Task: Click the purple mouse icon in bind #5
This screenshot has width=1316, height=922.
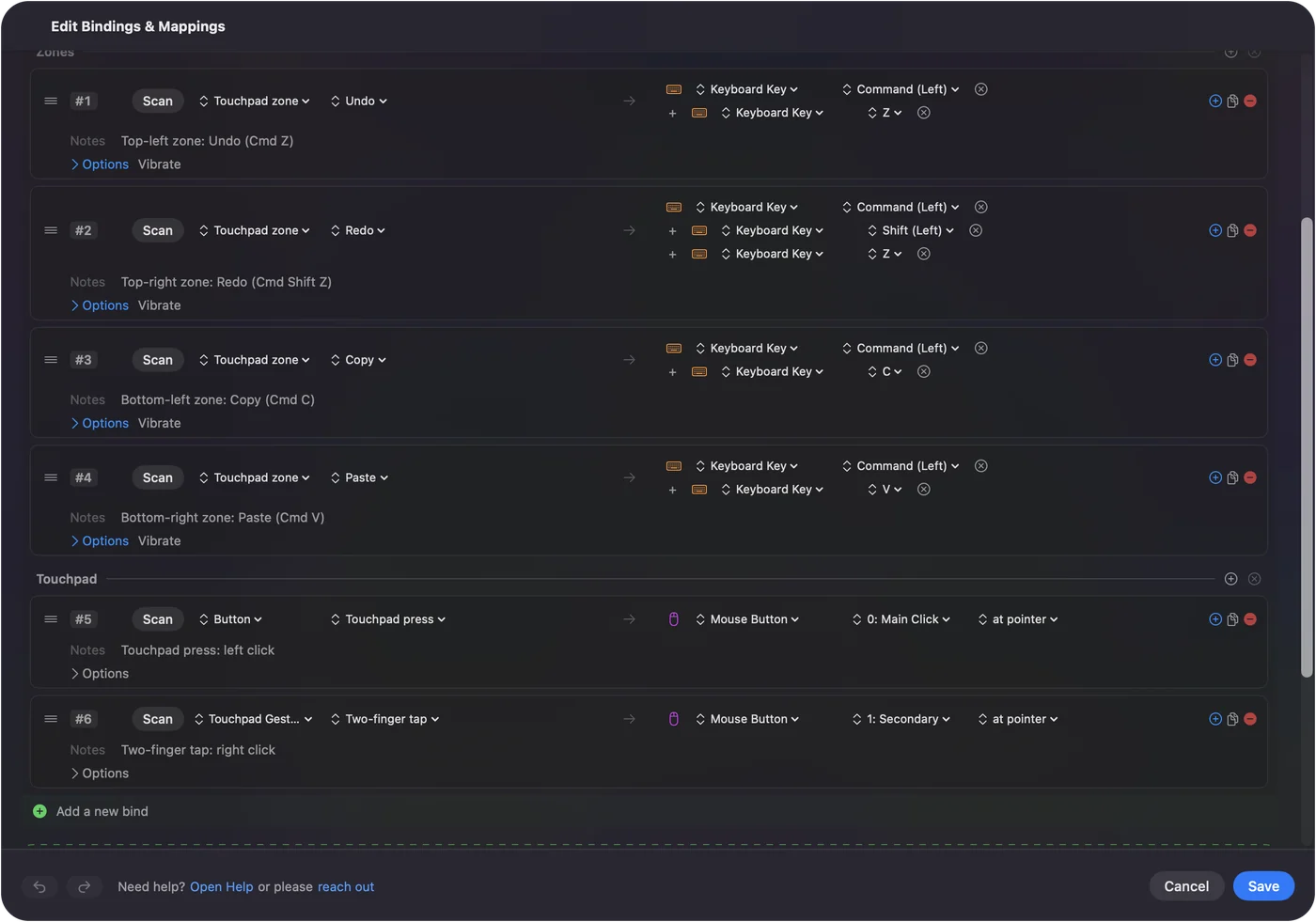Action: click(674, 619)
